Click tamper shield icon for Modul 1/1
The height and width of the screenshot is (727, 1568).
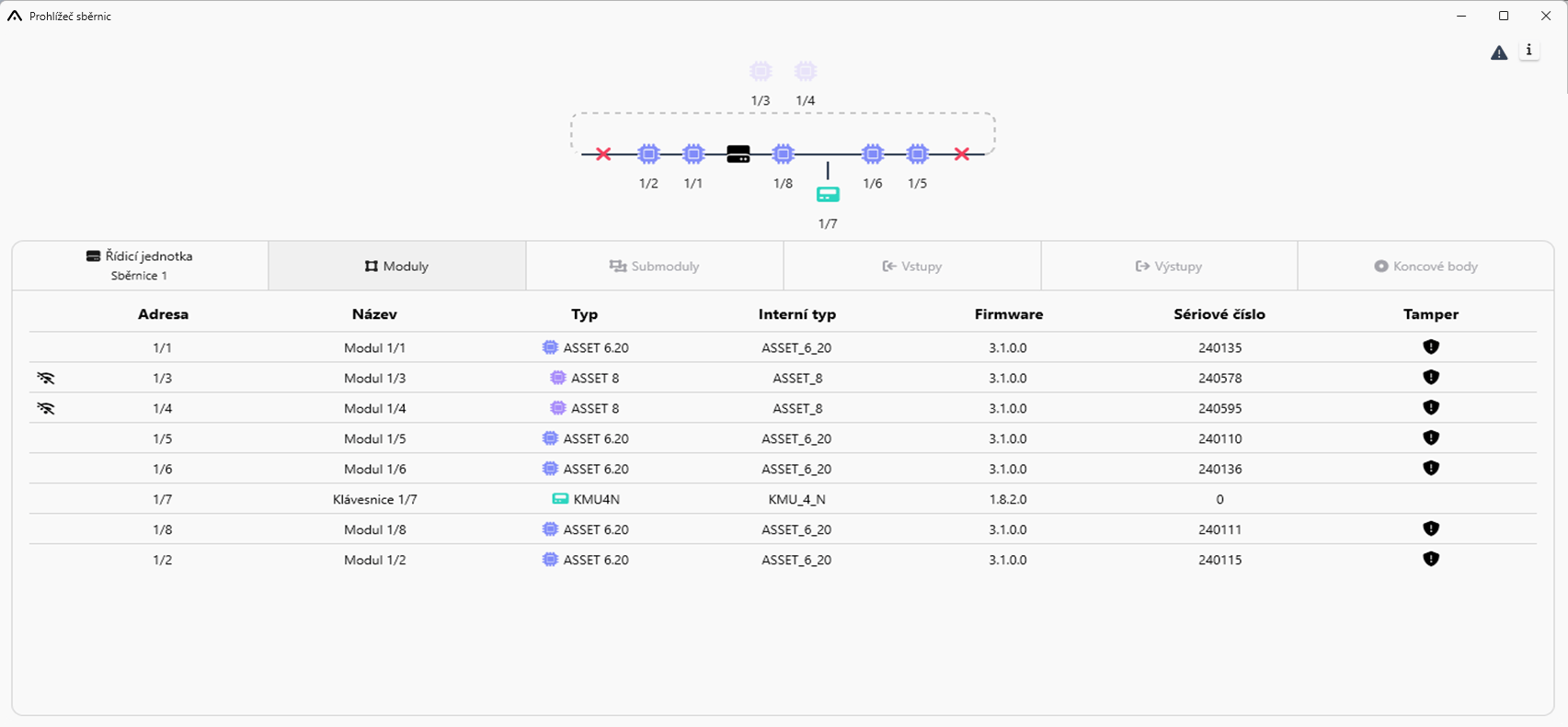tap(1430, 347)
